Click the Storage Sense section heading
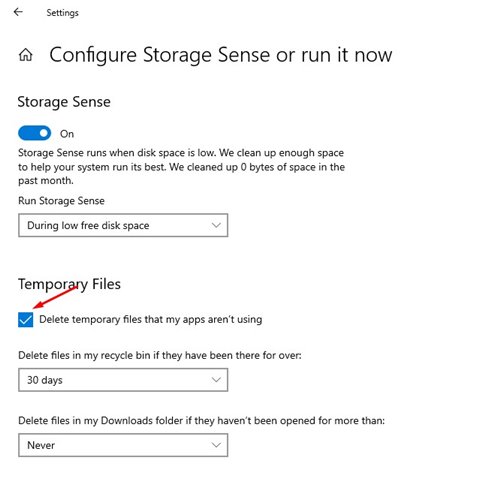Screen dimensions: 500x481 click(x=64, y=102)
